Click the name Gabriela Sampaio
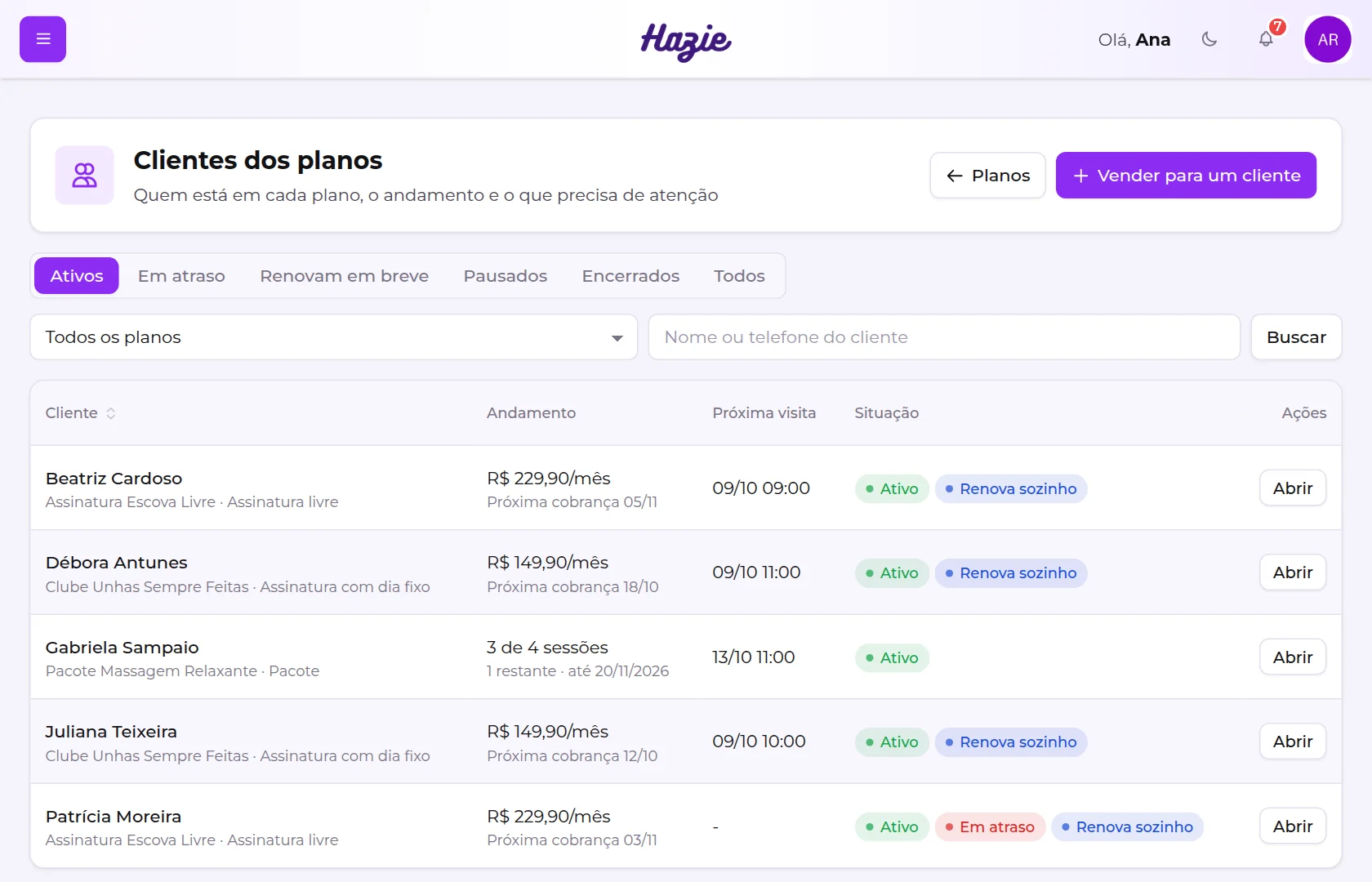The image size is (1372, 882). pos(122,648)
